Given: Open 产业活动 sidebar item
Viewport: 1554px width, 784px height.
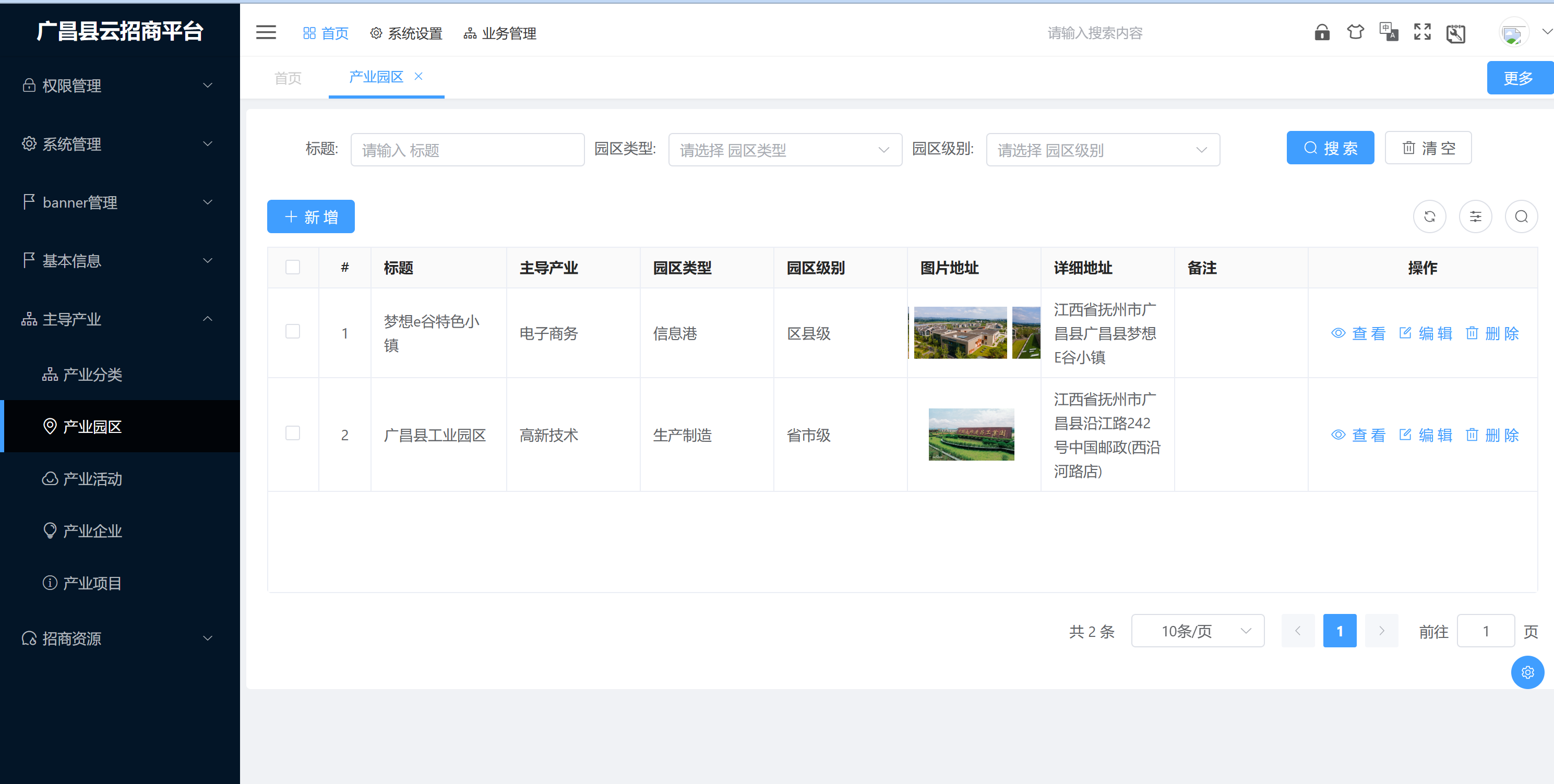Looking at the screenshot, I should (x=120, y=479).
